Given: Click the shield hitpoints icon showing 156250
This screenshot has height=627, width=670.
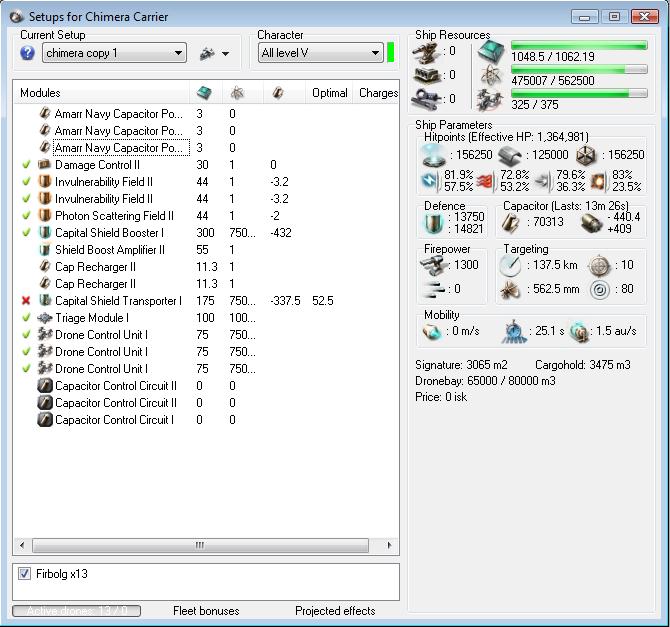Looking at the screenshot, I should [x=433, y=155].
